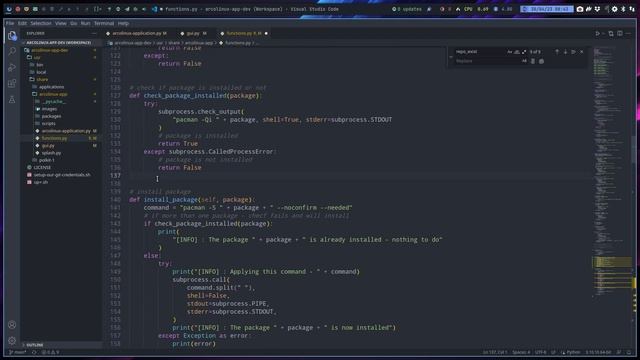This screenshot has height=360, width=640.
Task: Open the View menu
Action: click(60, 24)
